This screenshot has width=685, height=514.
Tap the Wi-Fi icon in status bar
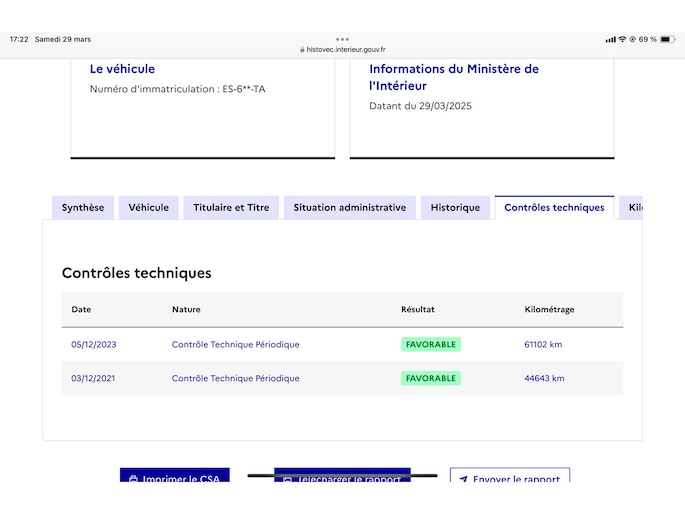[x=622, y=39]
